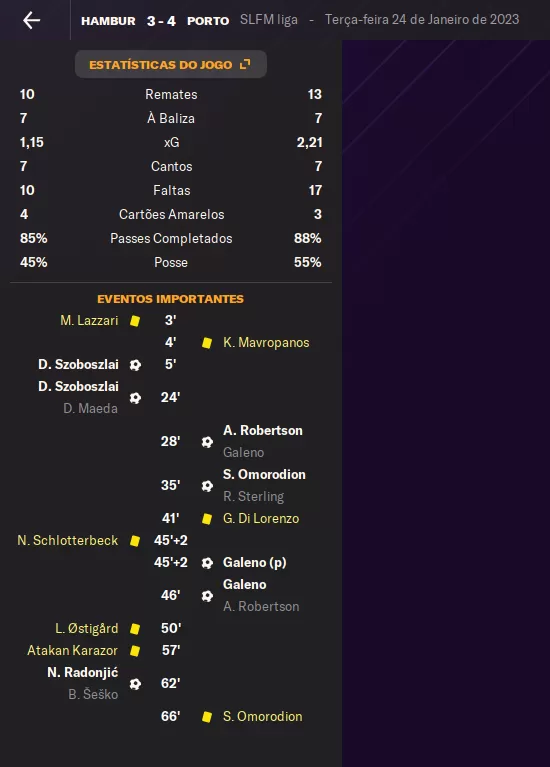
Task: Click the 46' Galeno goal event minute
Action: (x=170, y=595)
